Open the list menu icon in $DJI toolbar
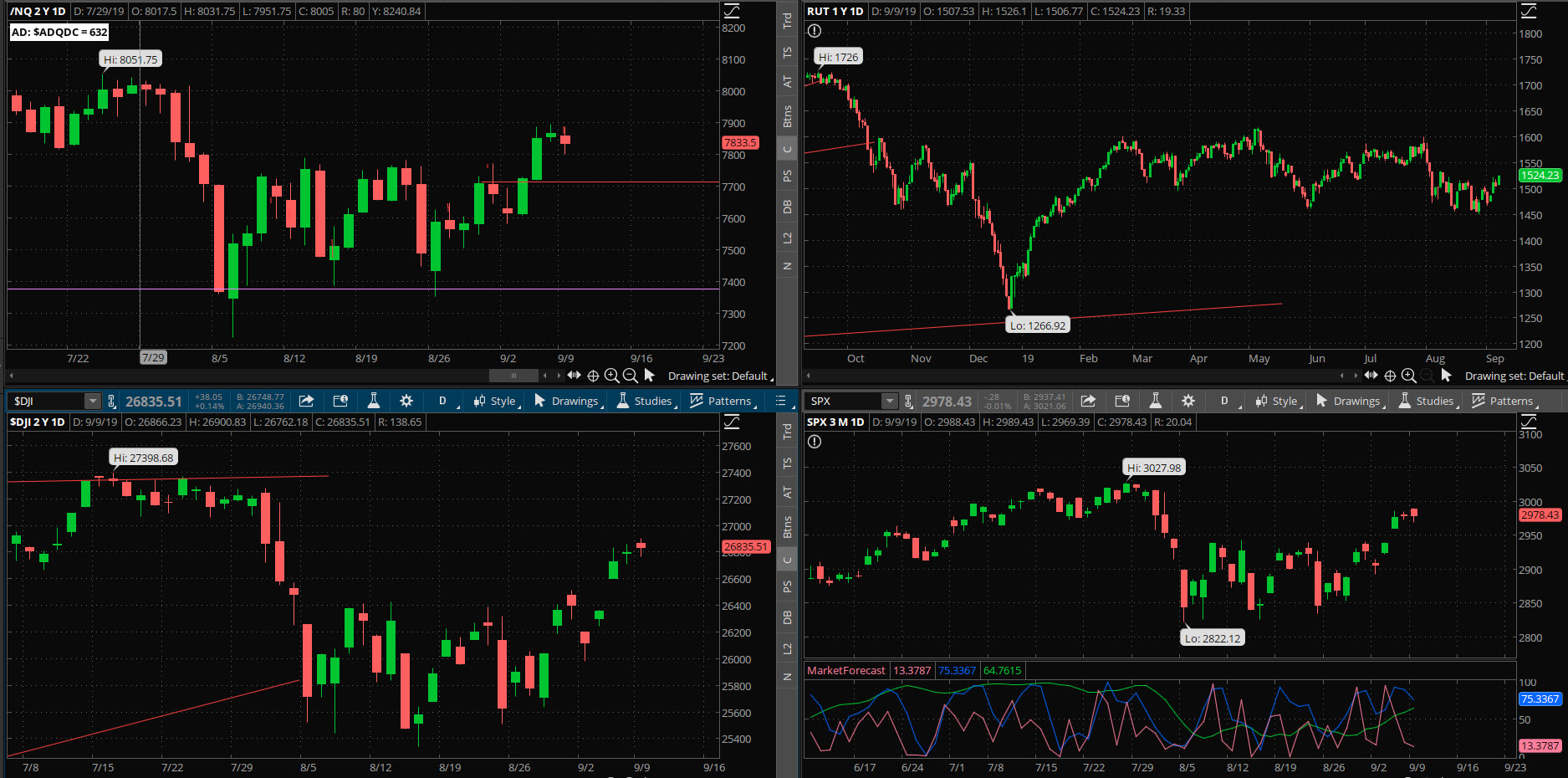This screenshot has height=778, width=1568. click(780, 401)
